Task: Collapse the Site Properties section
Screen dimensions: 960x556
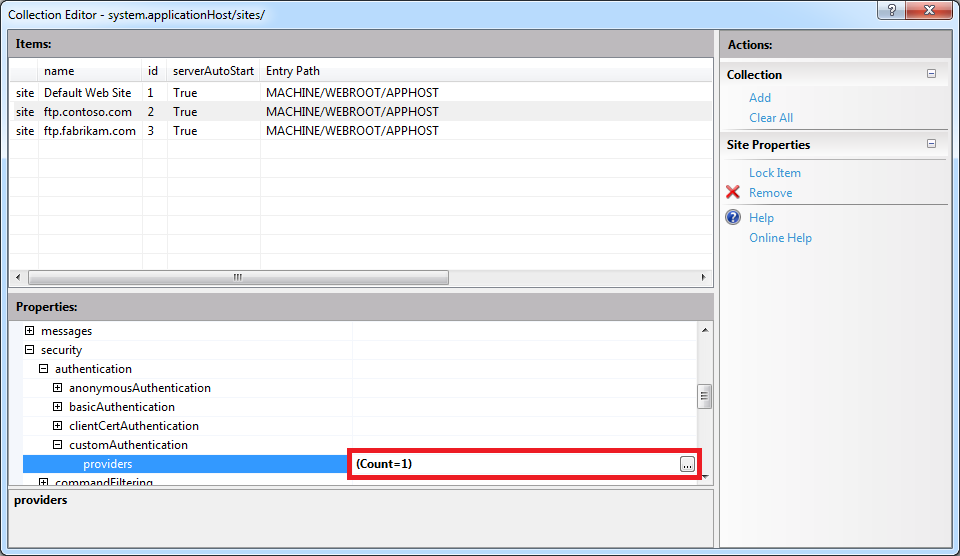Action: (x=931, y=144)
